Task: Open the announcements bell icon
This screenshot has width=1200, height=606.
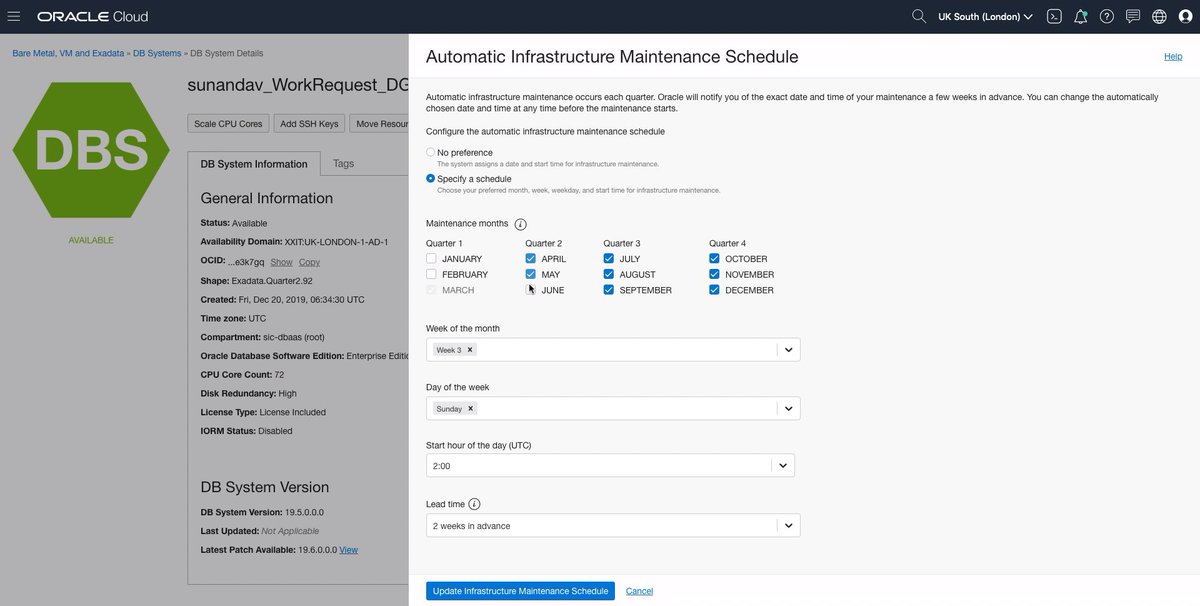Action: (1081, 16)
